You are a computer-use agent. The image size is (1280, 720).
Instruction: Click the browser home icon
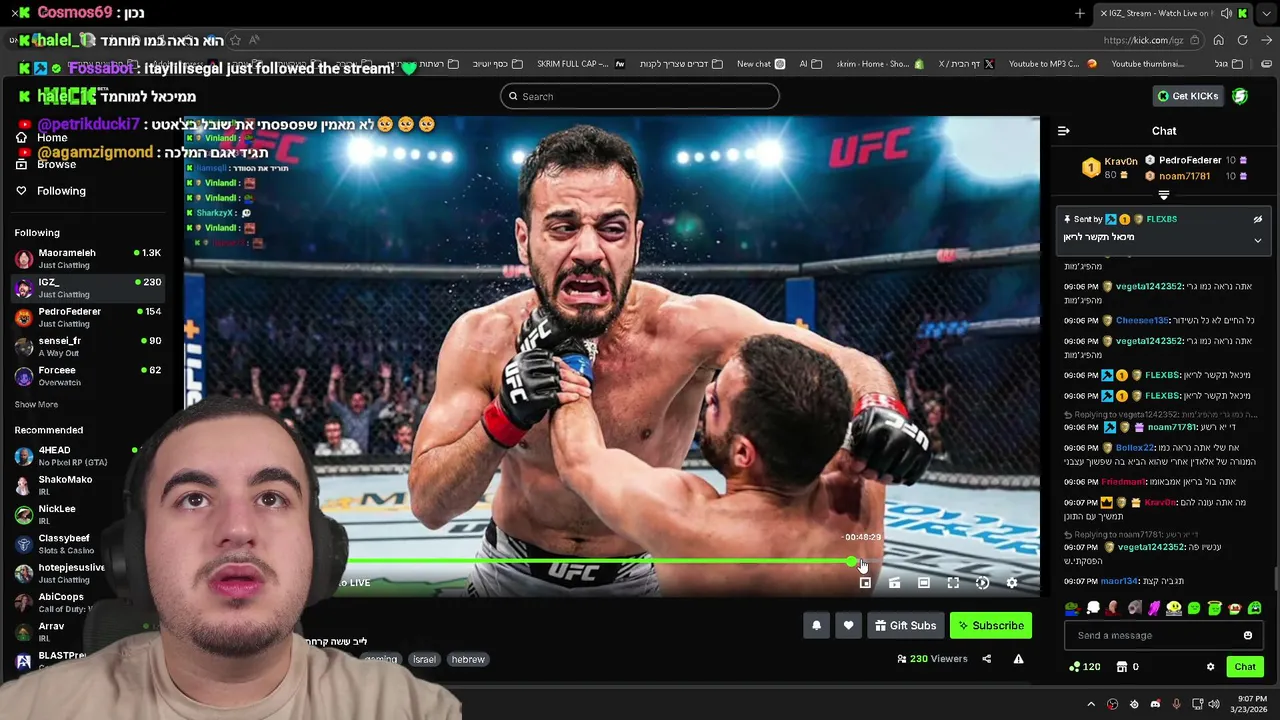1218,40
